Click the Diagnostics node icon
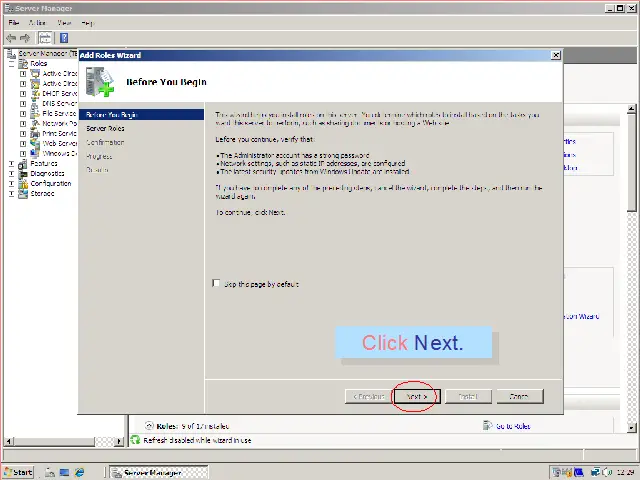This screenshot has width=640, height=480. 23,173
